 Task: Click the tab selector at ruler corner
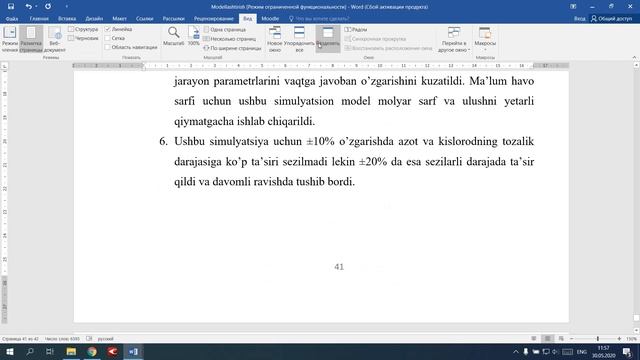(x=4, y=66)
